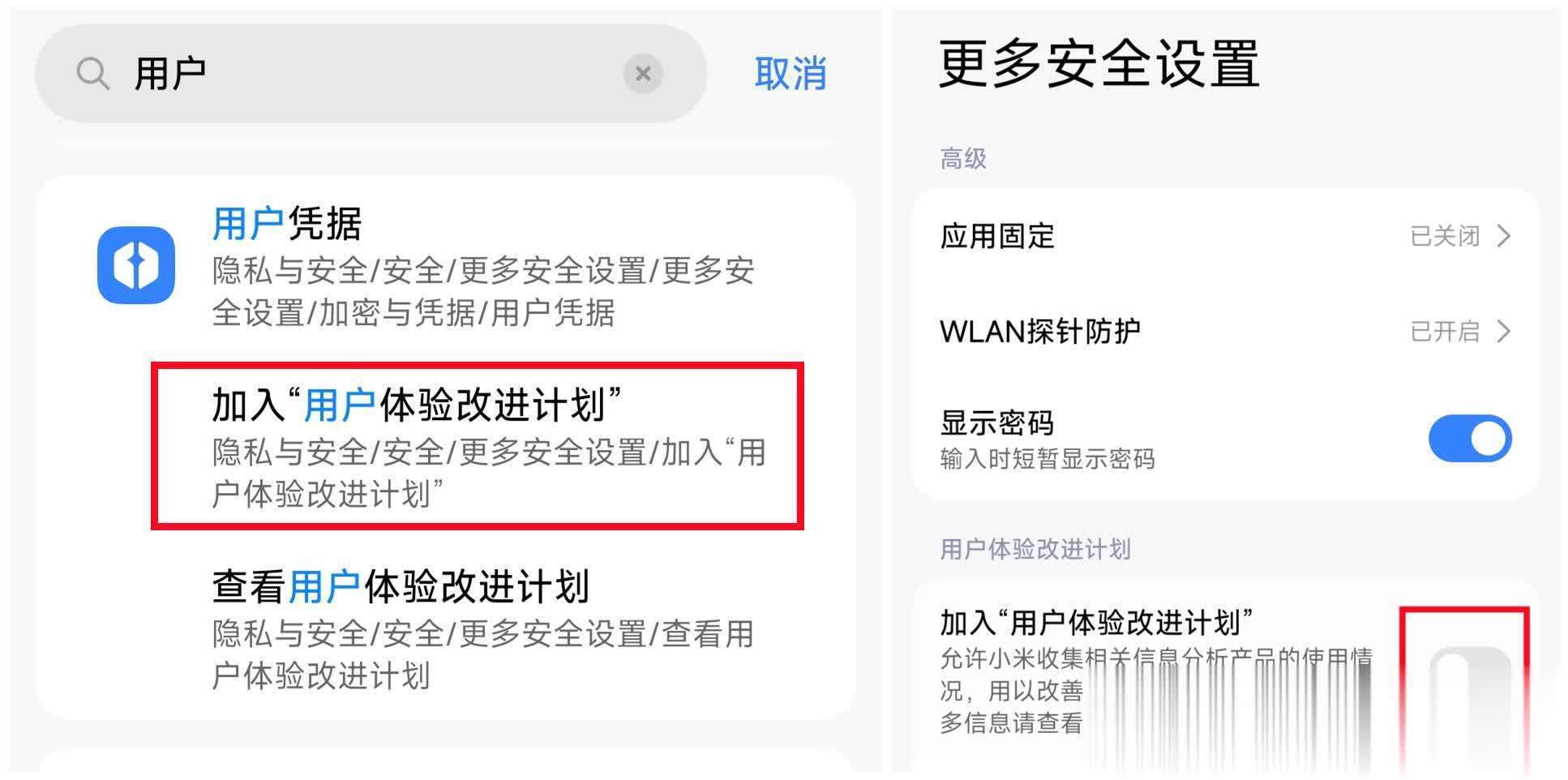Viewport: 1568px width, 780px height.
Task: Expand 应用固定 chevron arrow
Action: click(x=1504, y=236)
